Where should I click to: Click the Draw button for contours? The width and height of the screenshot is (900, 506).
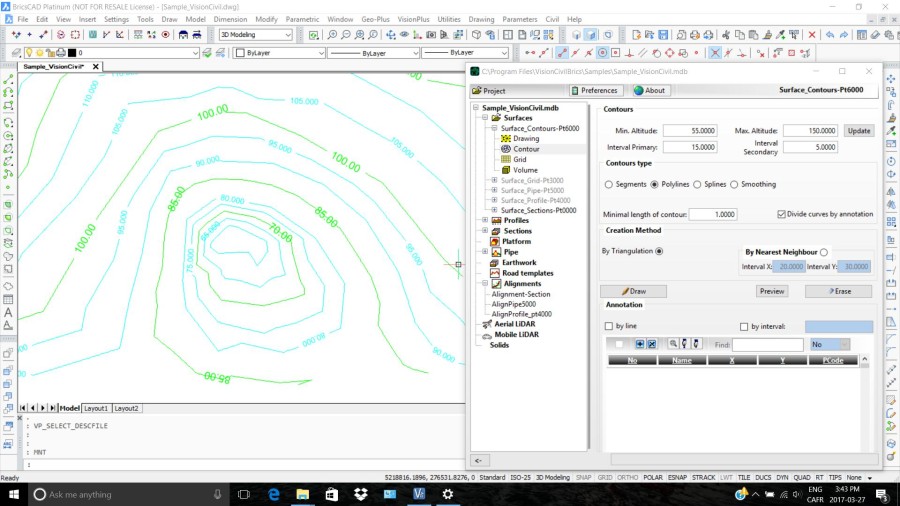coord(633,291)
